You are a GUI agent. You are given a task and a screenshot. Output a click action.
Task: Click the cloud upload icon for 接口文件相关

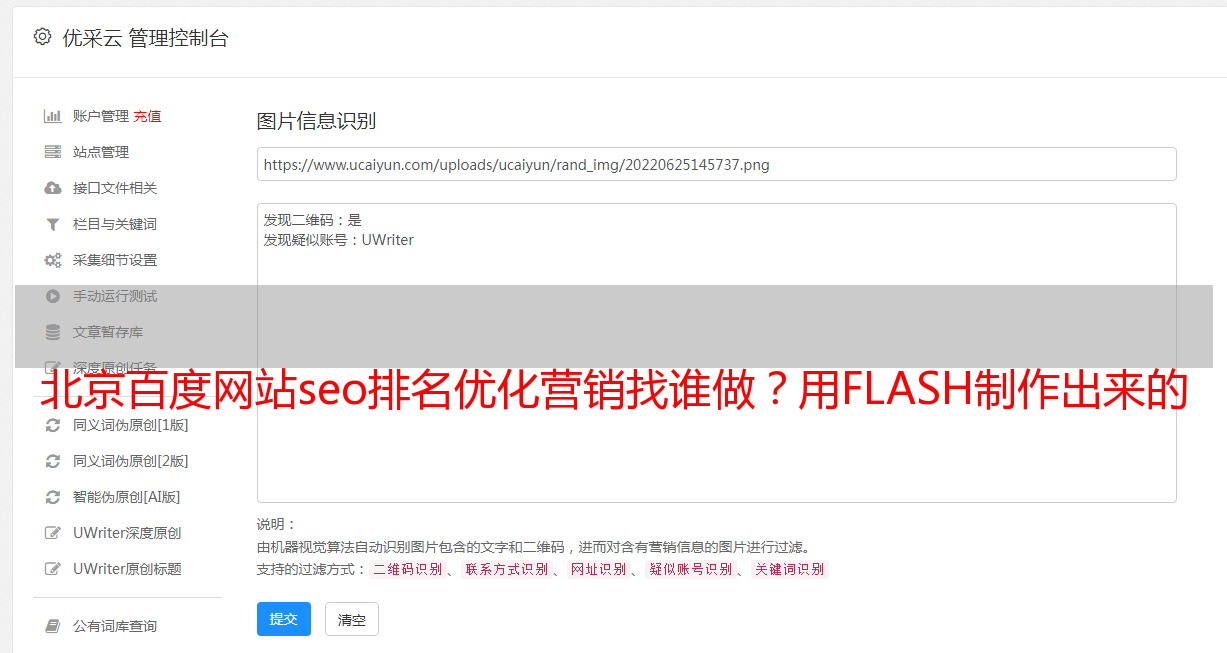(53, 188)
